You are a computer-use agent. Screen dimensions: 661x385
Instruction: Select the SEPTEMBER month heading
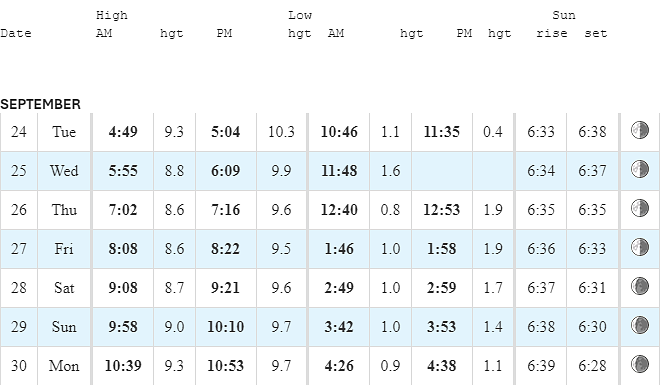pos(40,104)
